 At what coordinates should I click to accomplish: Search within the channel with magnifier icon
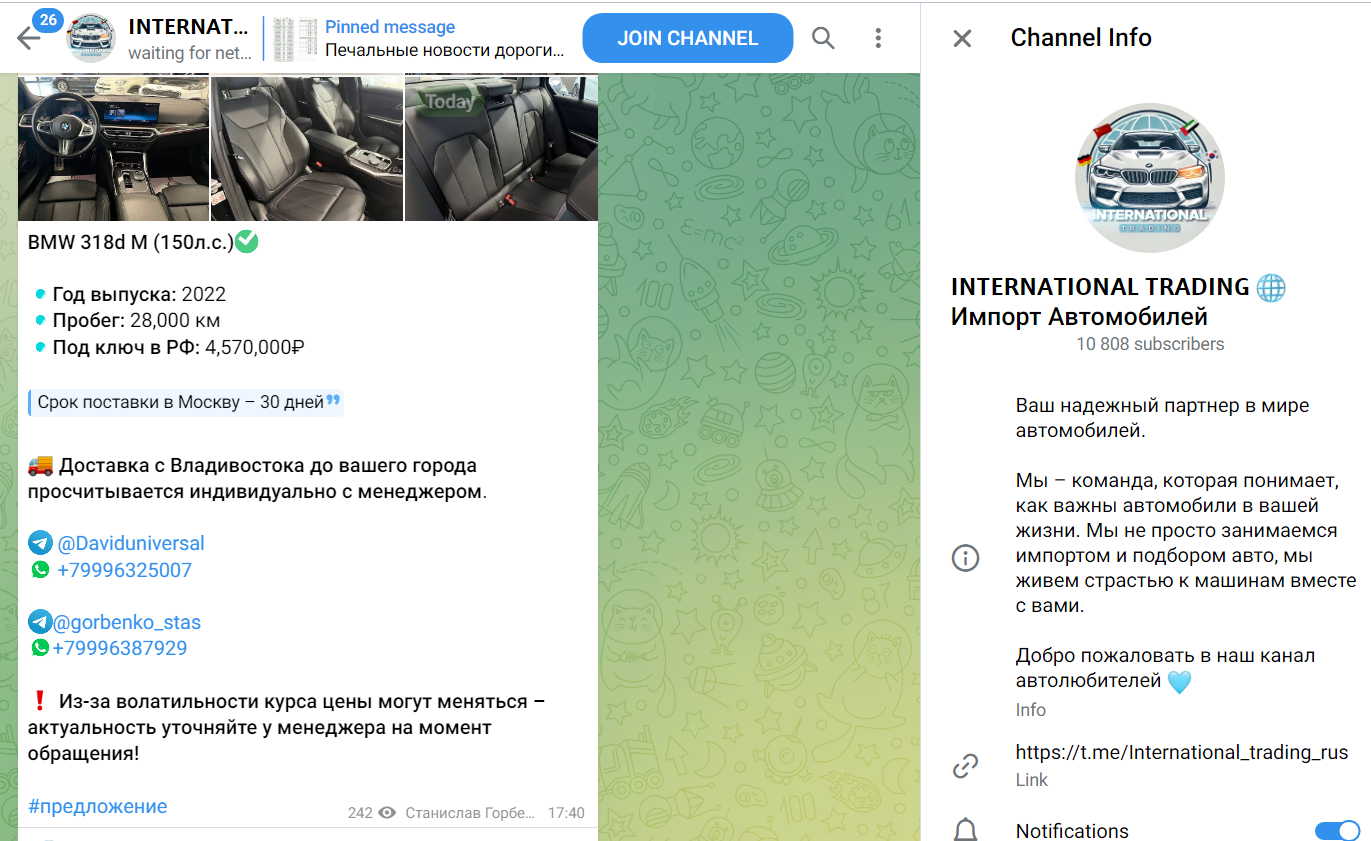click(823, 38)
